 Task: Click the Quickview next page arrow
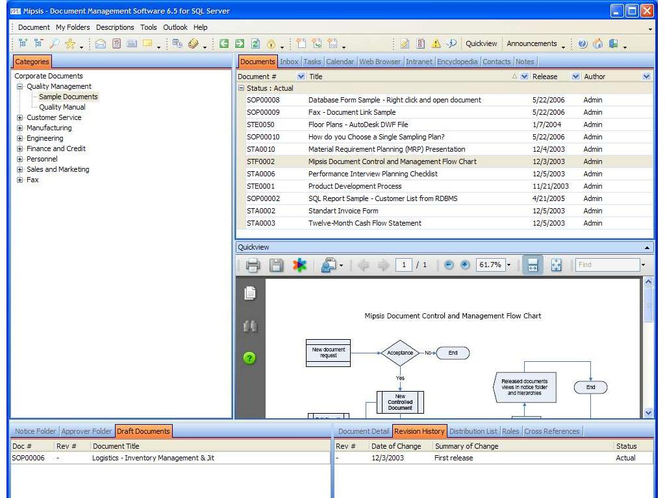tap(383, 265)
